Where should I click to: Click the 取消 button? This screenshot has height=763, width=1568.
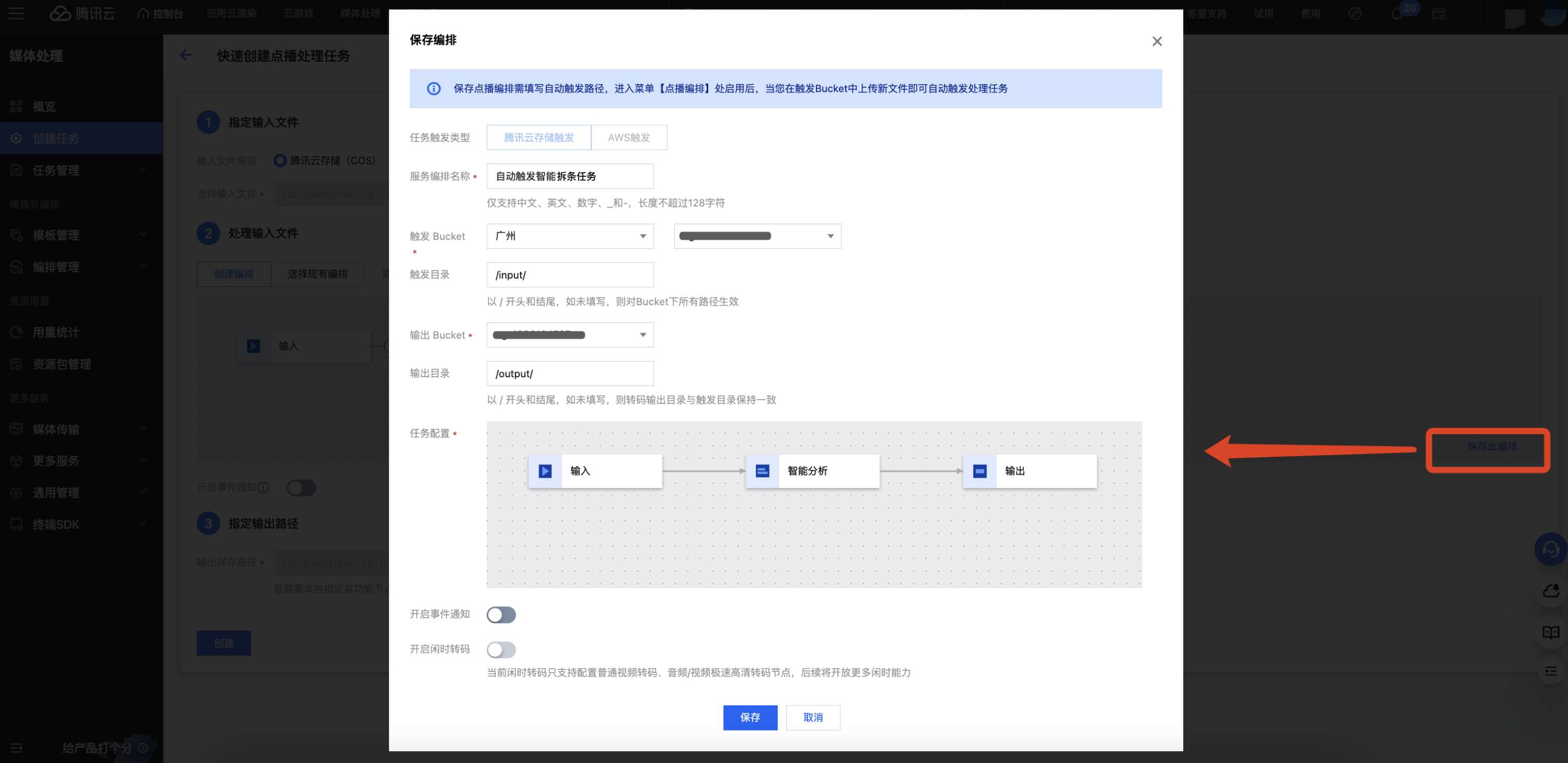813,717
